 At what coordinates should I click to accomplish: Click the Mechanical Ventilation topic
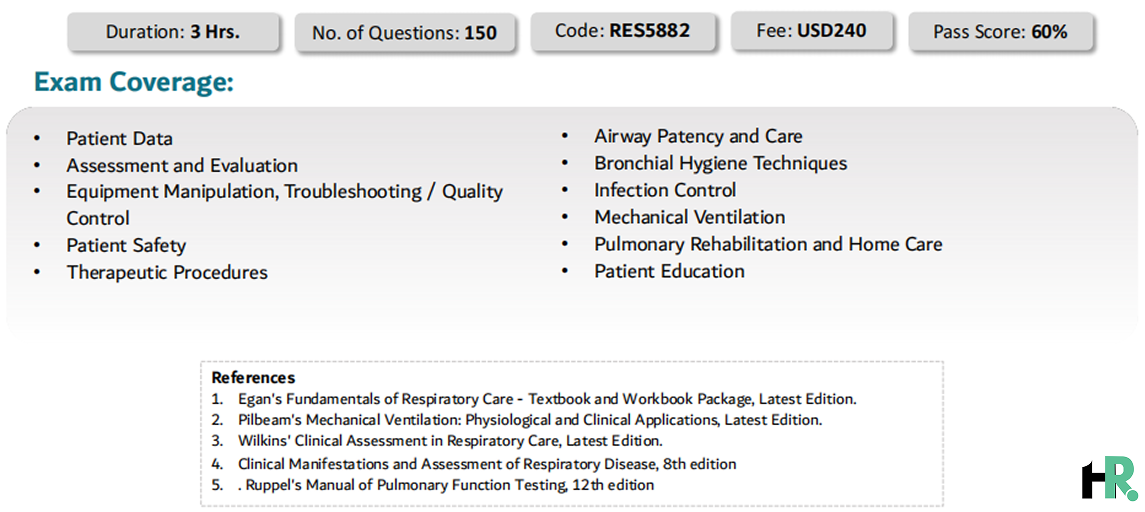689,217
